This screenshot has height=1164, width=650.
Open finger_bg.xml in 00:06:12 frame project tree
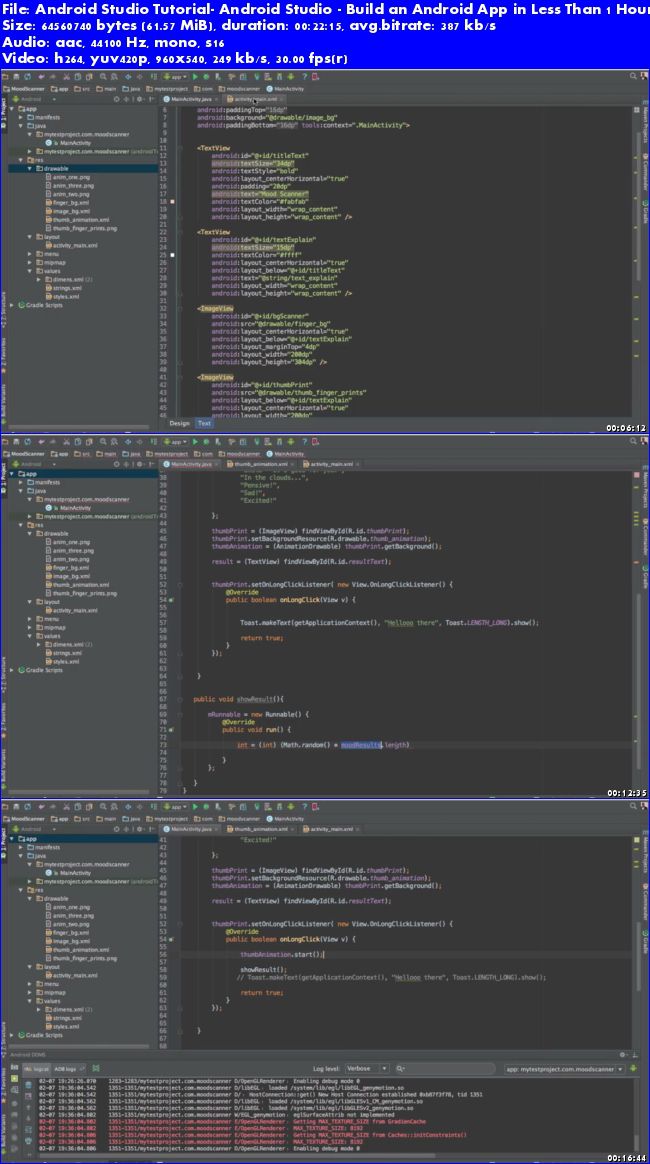[x=71, y=203]
